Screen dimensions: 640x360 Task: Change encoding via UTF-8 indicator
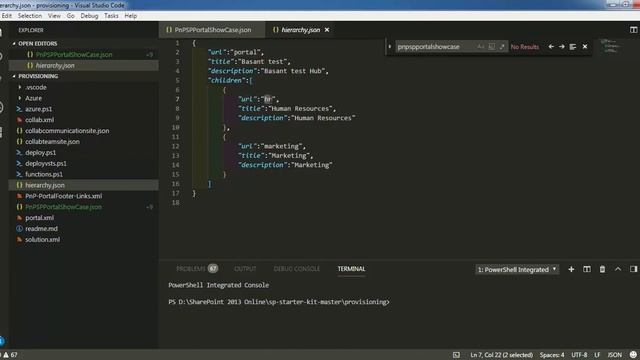(x=579, y=355)
